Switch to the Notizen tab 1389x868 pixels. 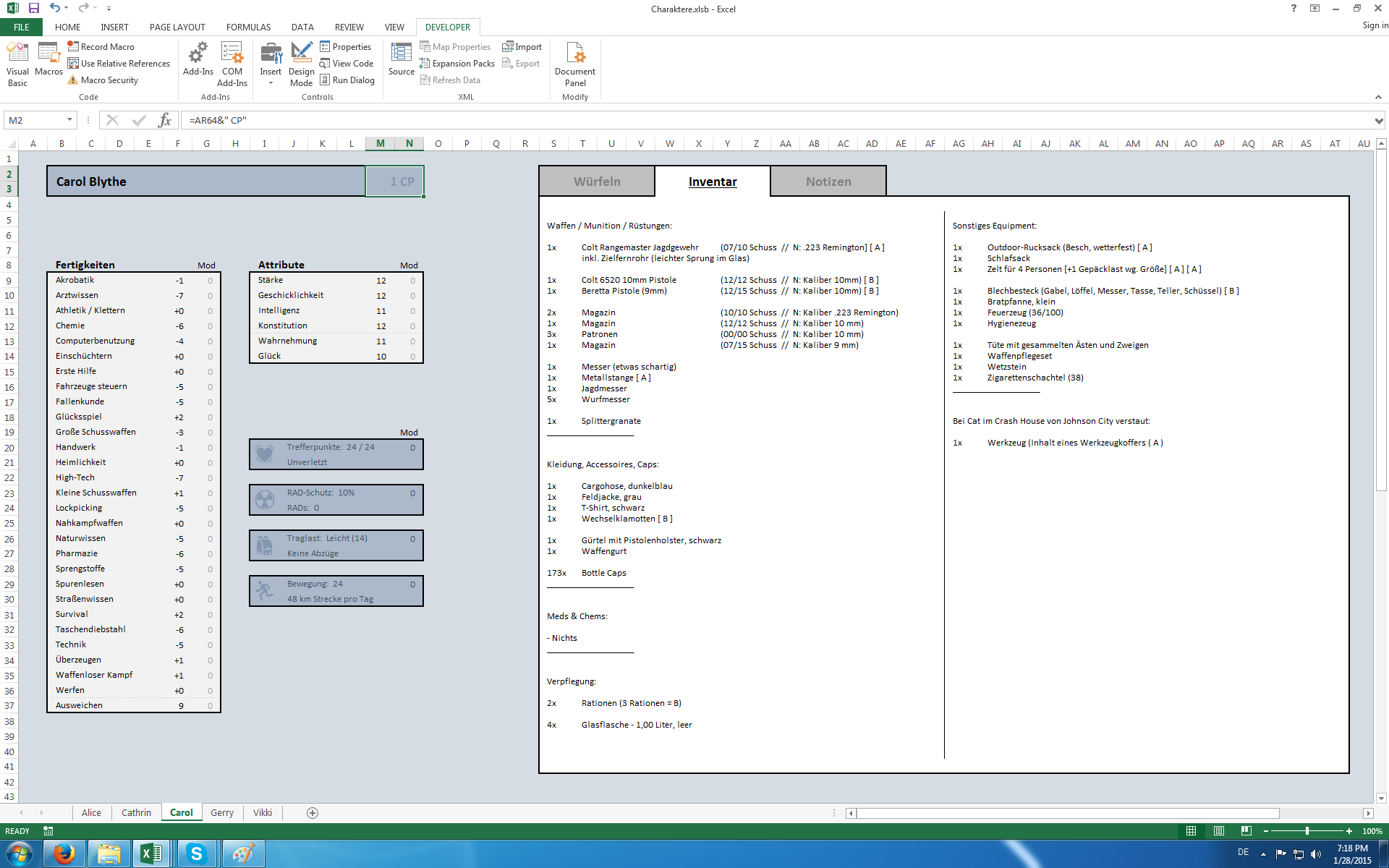tap(827, 181)
